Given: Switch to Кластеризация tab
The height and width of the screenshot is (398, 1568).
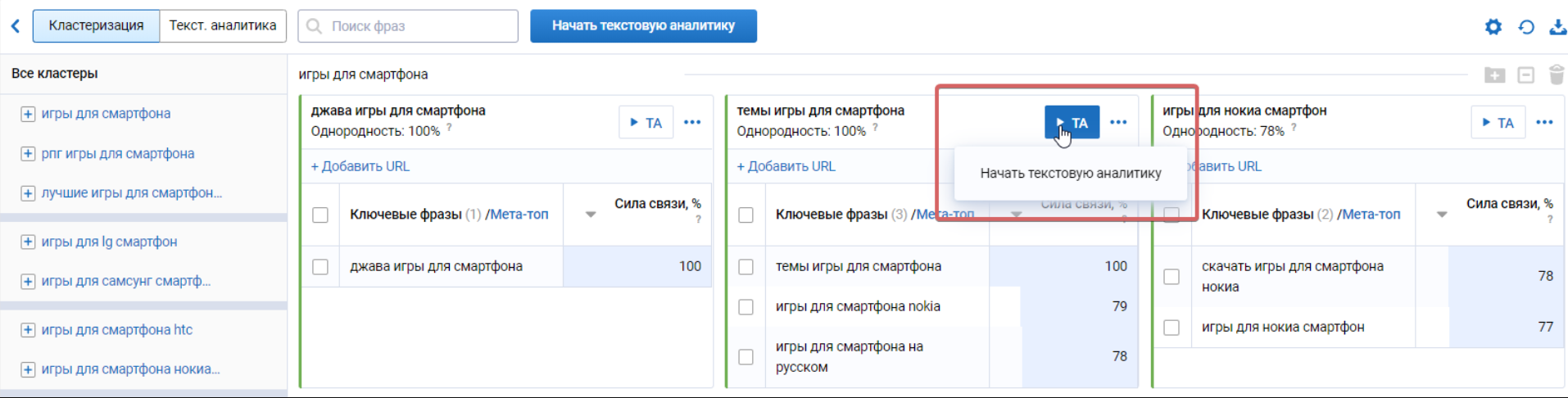Looking at the screenshot, I should point(96,26).
